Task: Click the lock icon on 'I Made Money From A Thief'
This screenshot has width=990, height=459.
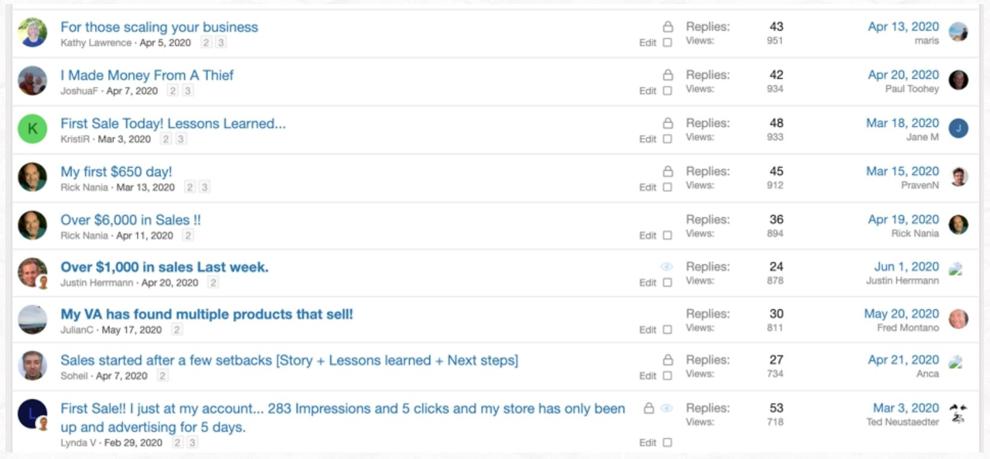Action: tap(667, 75)
